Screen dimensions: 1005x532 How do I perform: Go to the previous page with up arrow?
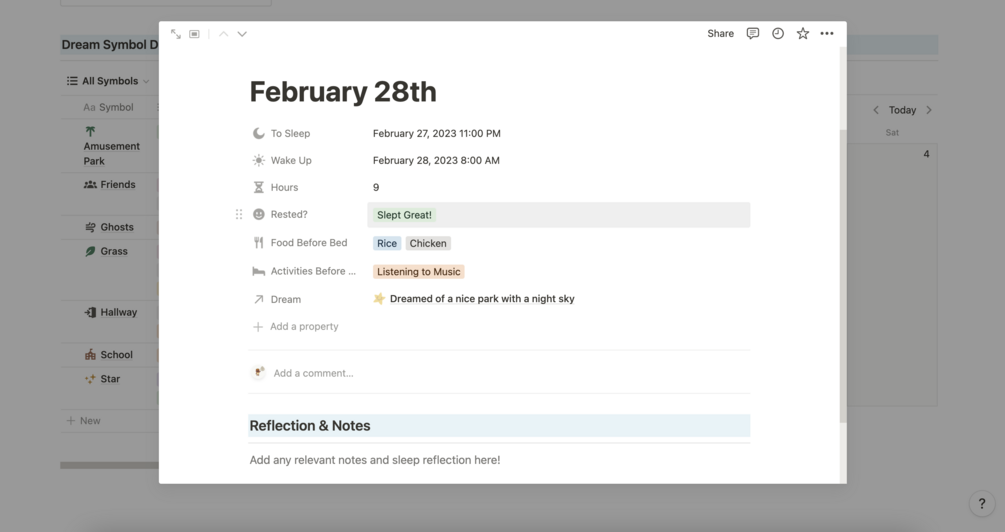click(224, 34)
